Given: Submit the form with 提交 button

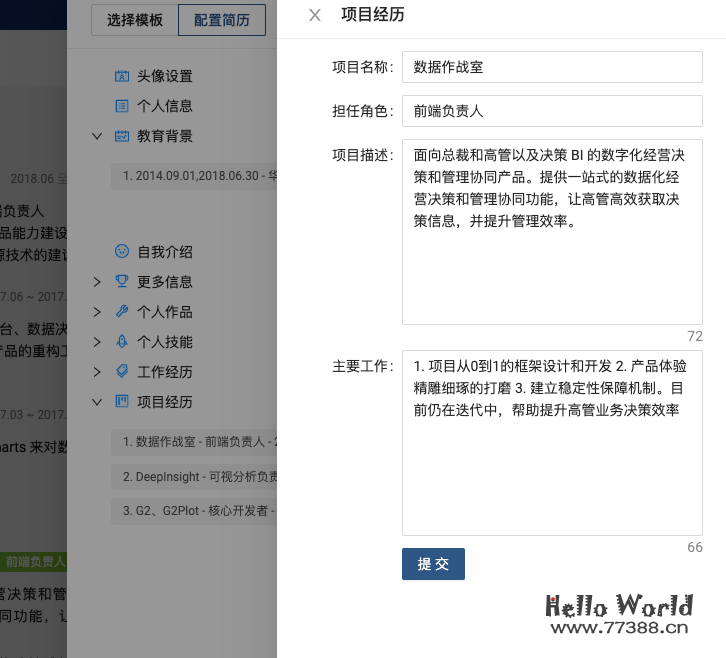Looking at the screenshot, I should 433,564.
